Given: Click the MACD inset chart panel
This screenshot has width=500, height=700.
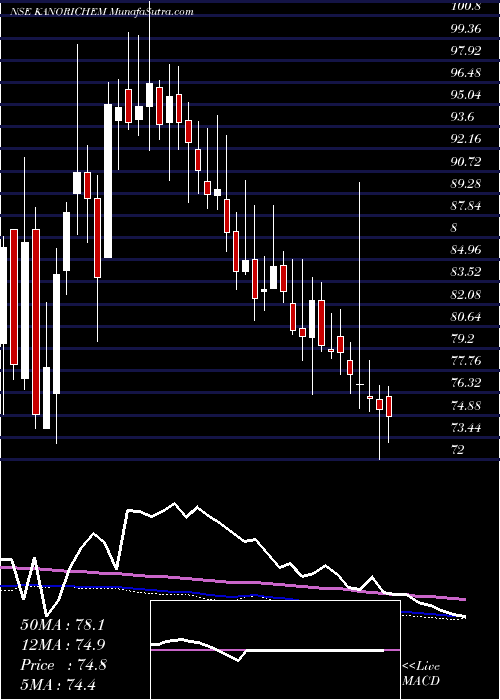Looking at the screenshot, I should click(x=275, y=650).
